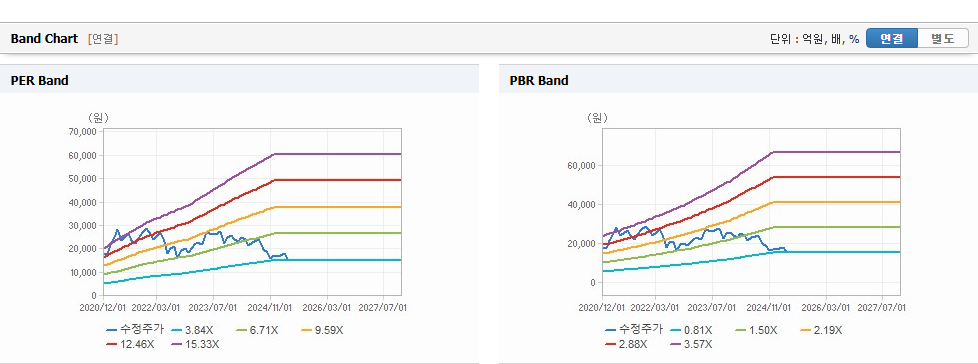Screen dimensions: 978x364
Task: Click the PBR Band heading
Action: (x=539, y=80)
